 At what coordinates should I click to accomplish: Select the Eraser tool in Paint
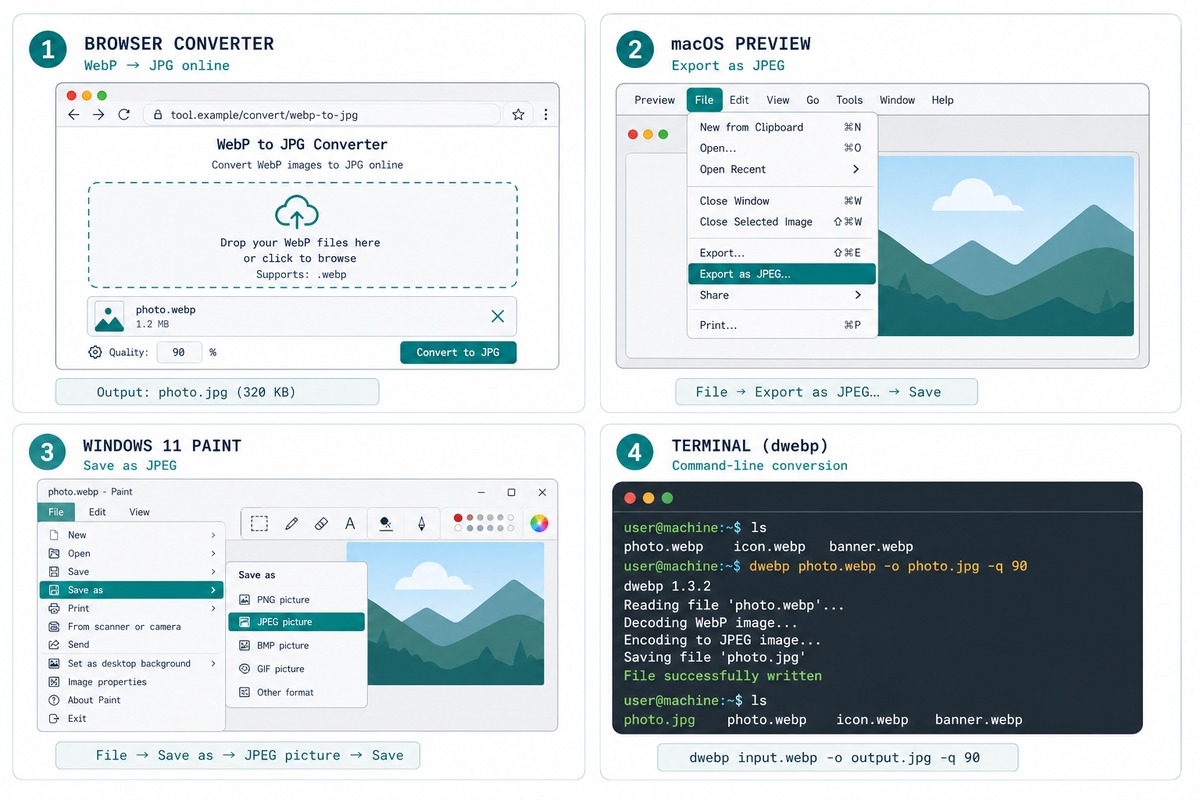point(321,523)
